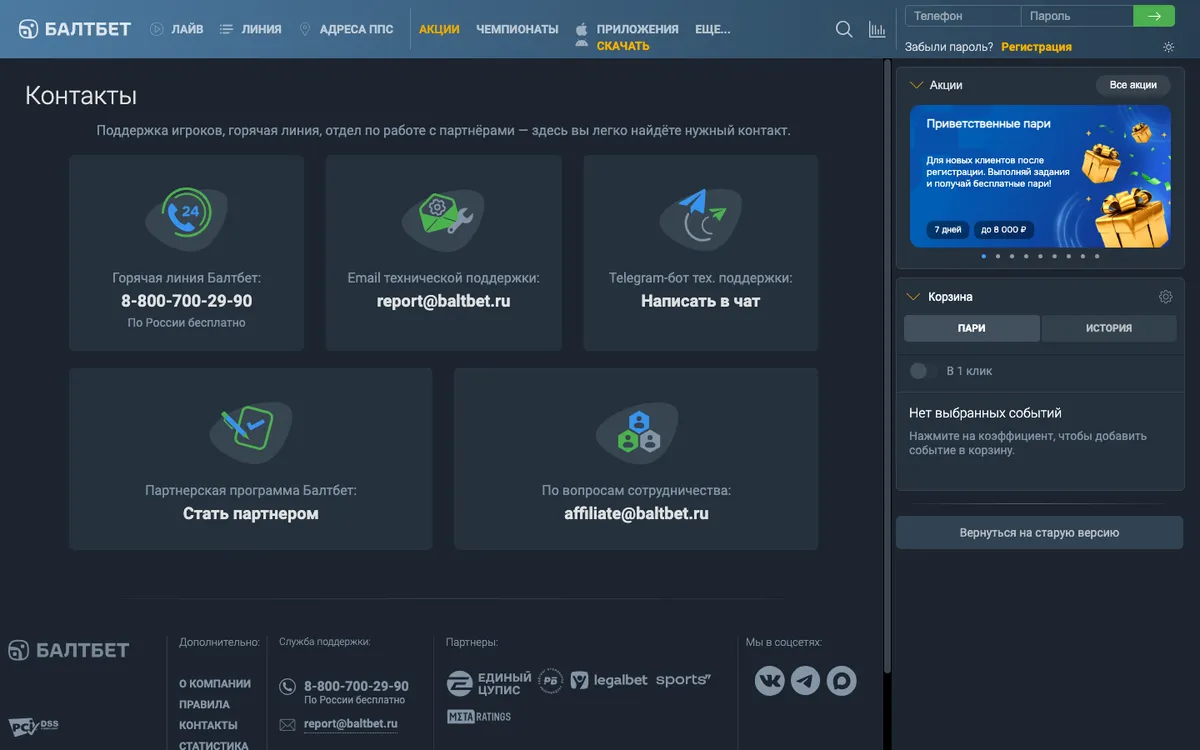The image size is (1200, 750).
Task: Open the ЛИНИЯ section
Action: (251, 29)
